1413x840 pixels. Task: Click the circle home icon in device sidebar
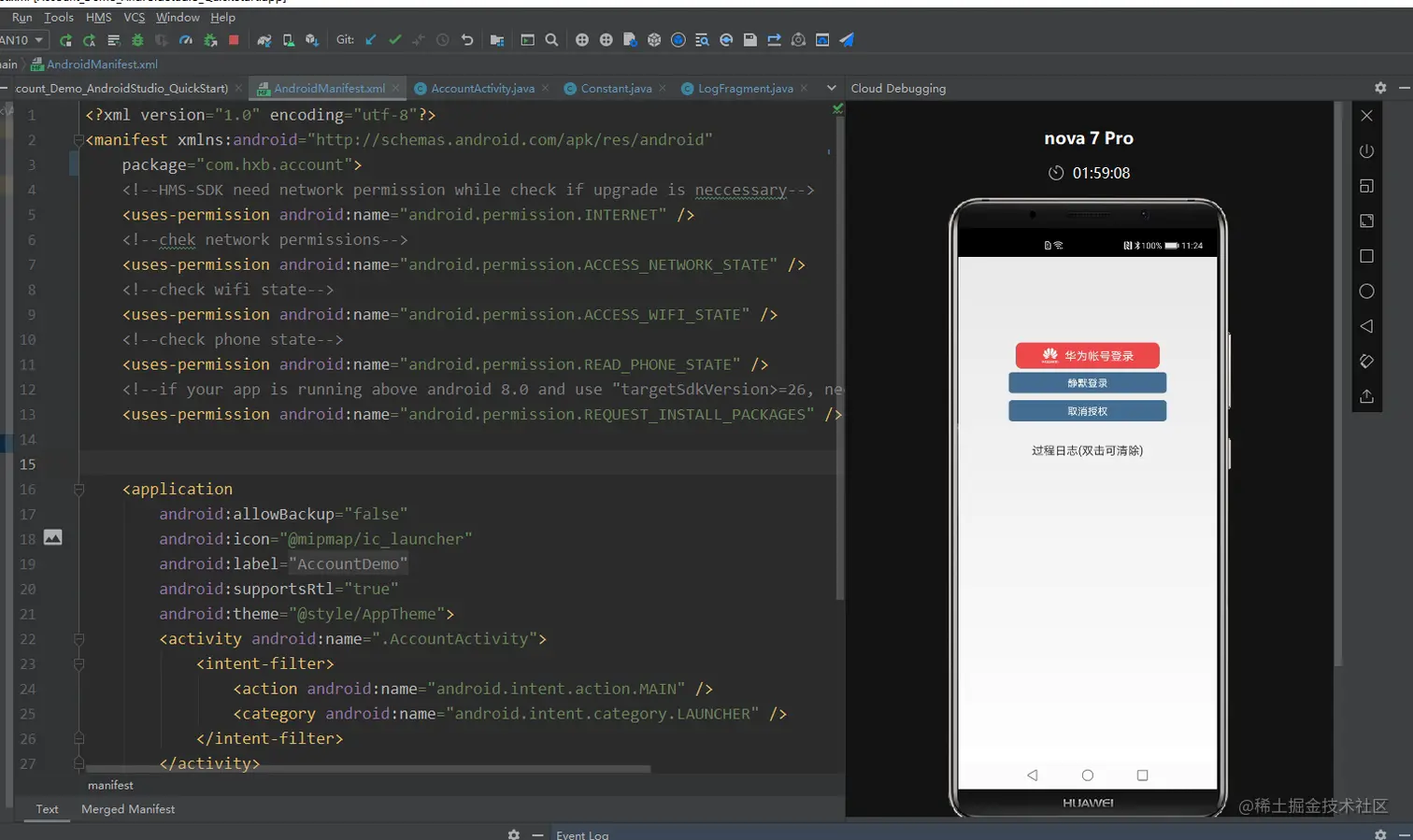[1366, 292]
